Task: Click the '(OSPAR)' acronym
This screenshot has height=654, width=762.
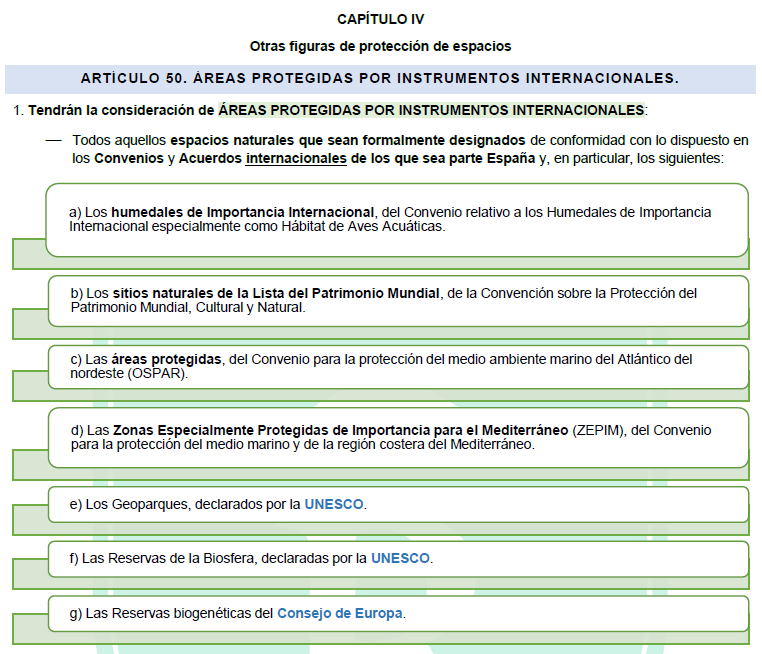Action: coord(155,373)
